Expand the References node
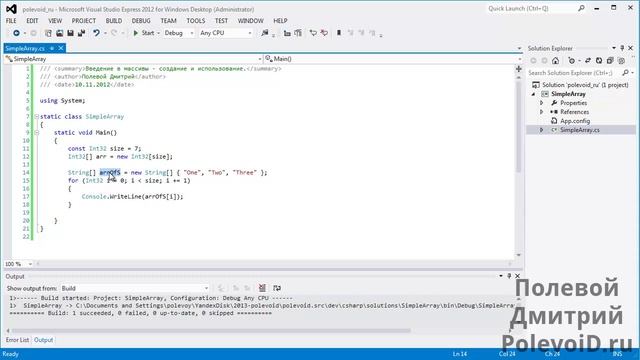 [542, 112]
